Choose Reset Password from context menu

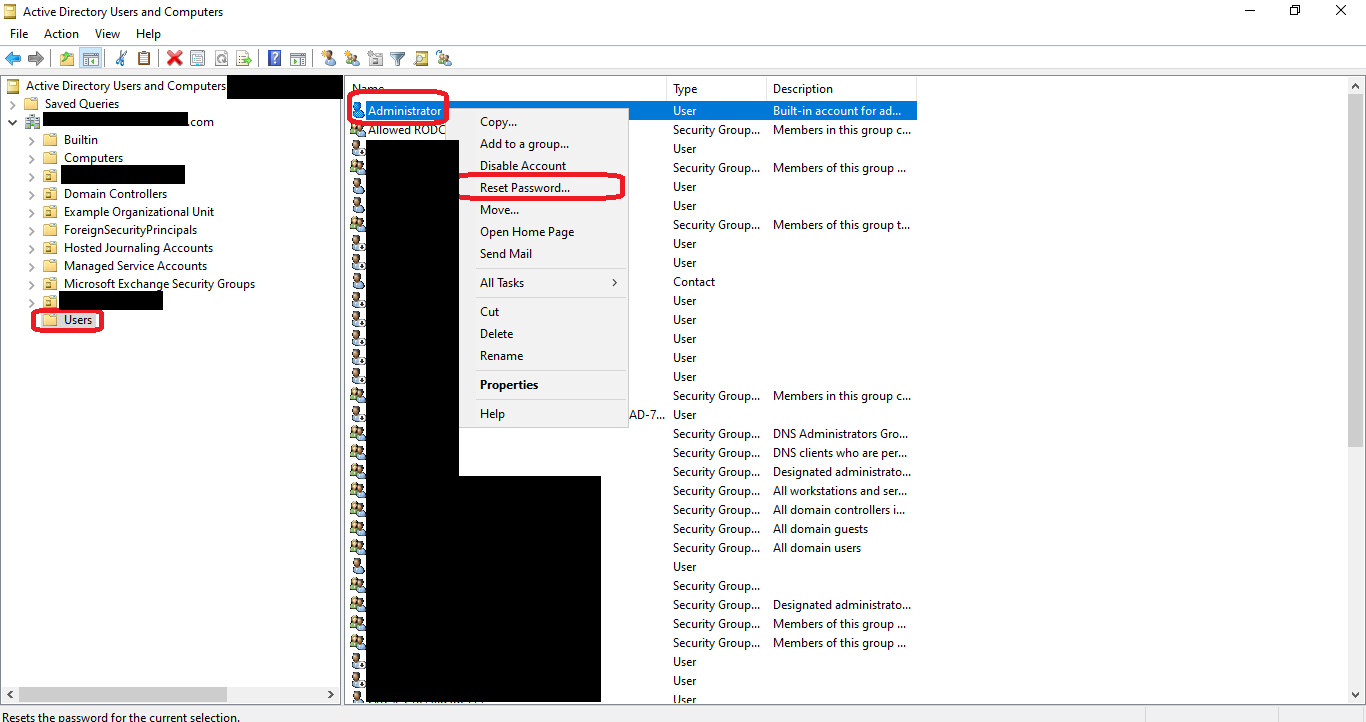click(525, 188)
